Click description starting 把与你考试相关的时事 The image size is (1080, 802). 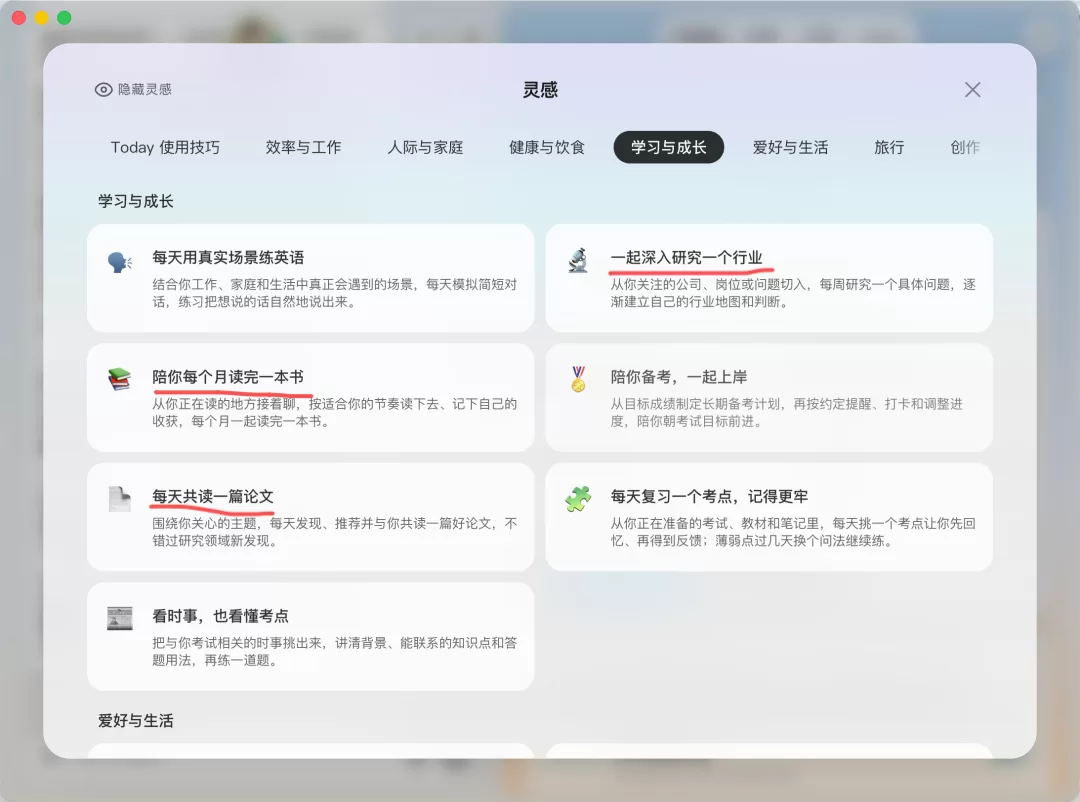(335, 651)
